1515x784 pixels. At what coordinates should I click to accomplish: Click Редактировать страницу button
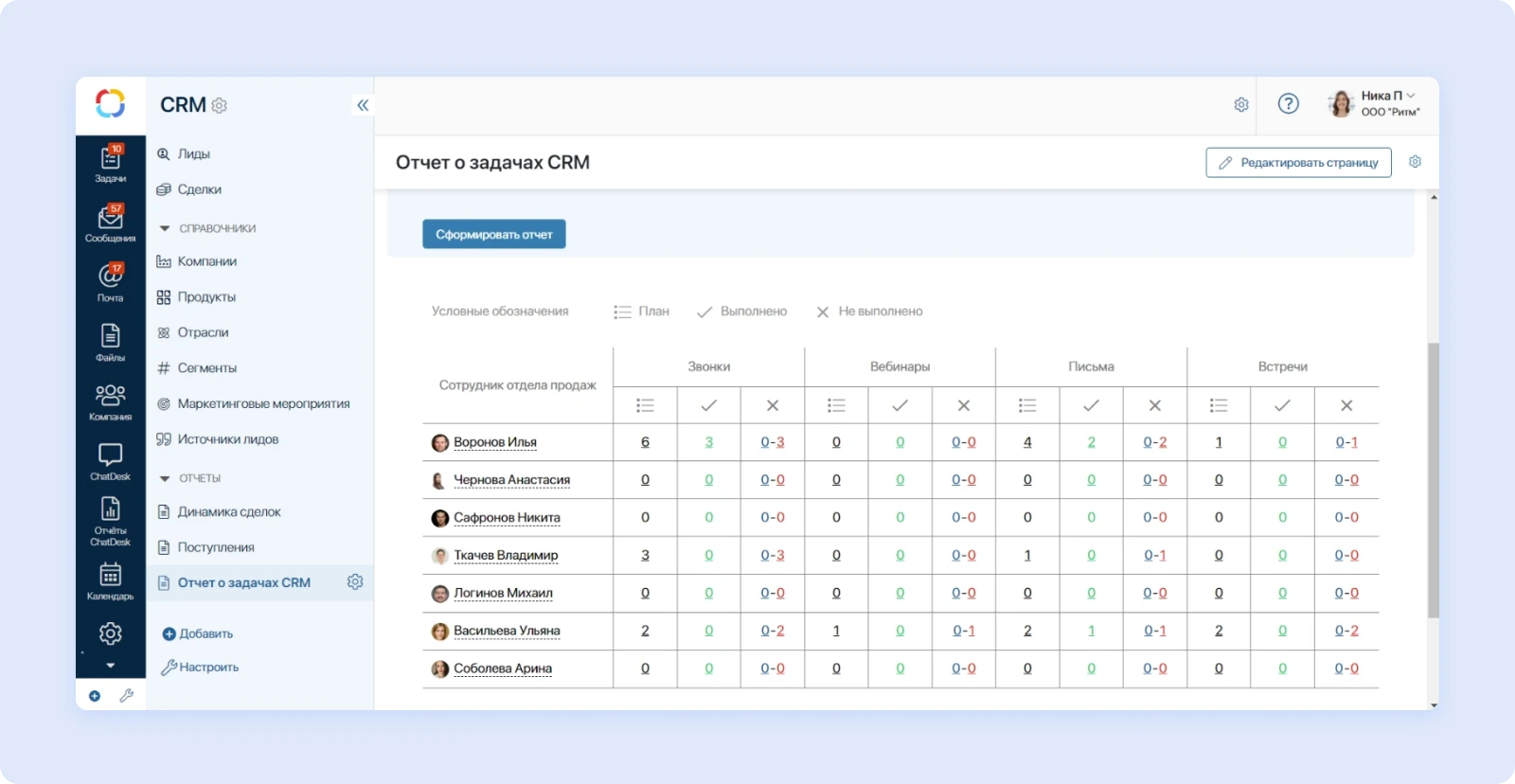click(1298, 163)
